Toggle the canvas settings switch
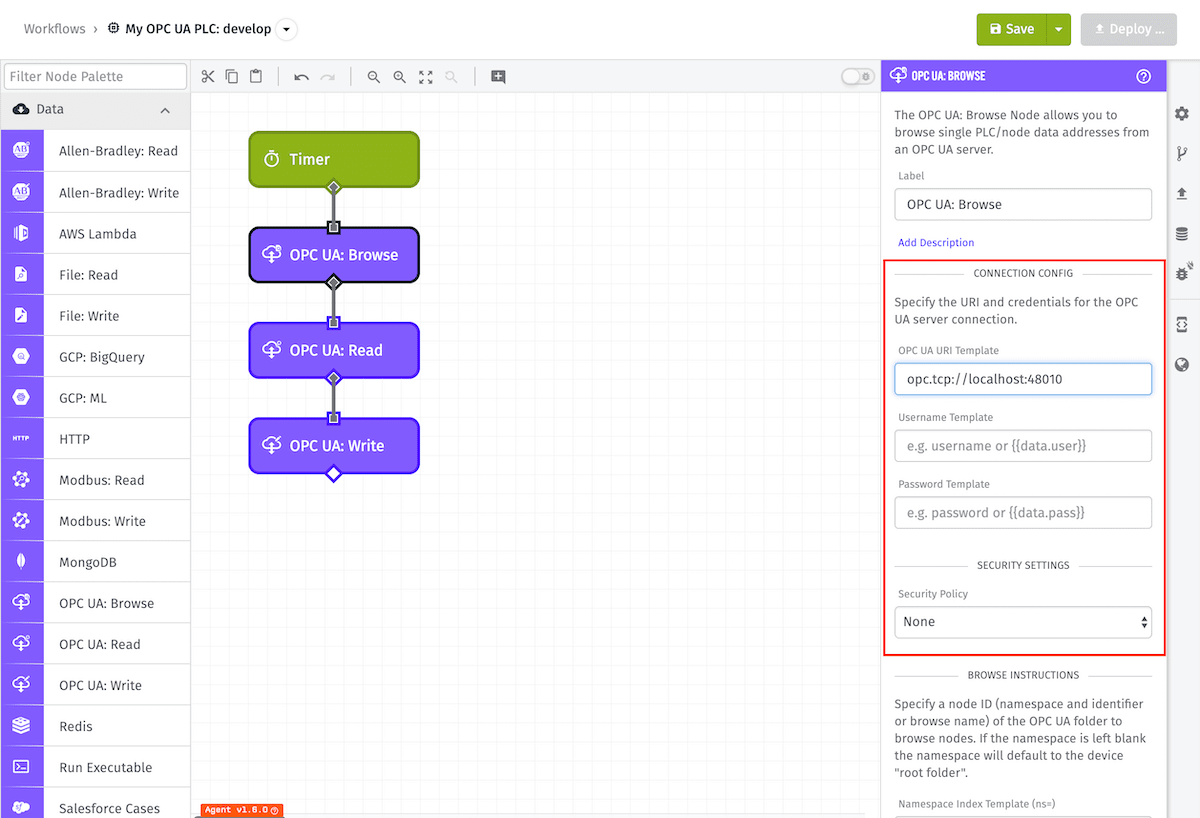 (x=857, y=77)
